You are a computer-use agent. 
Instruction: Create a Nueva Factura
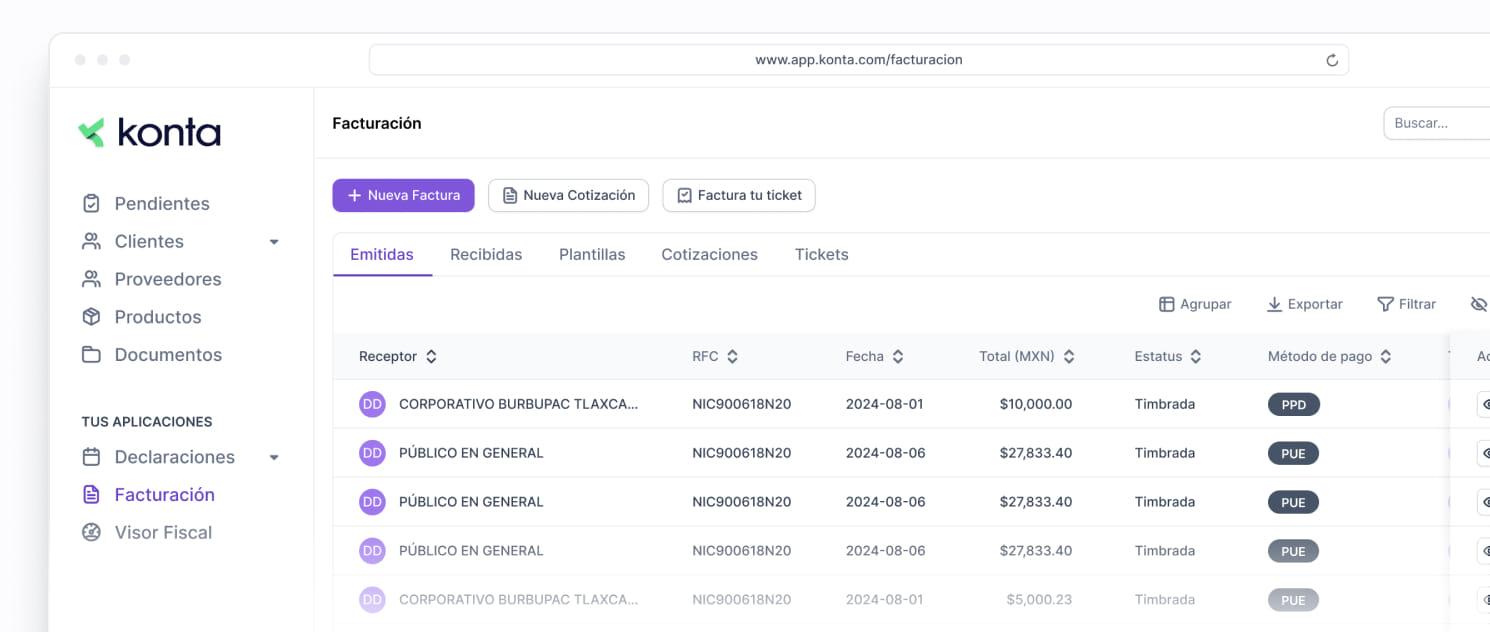coord(403,195)
